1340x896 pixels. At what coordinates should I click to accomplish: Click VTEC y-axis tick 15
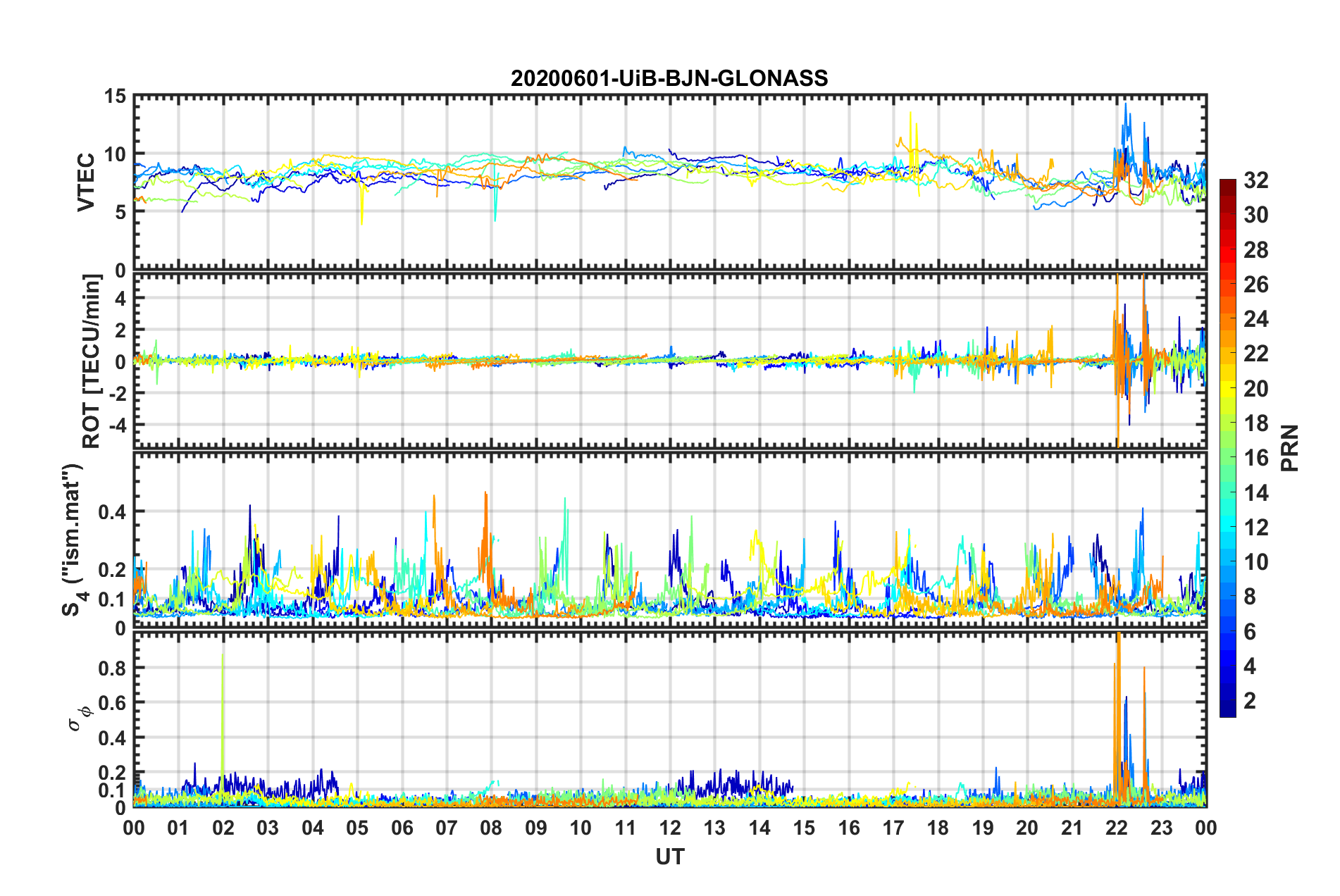click(x=115, y=97)
